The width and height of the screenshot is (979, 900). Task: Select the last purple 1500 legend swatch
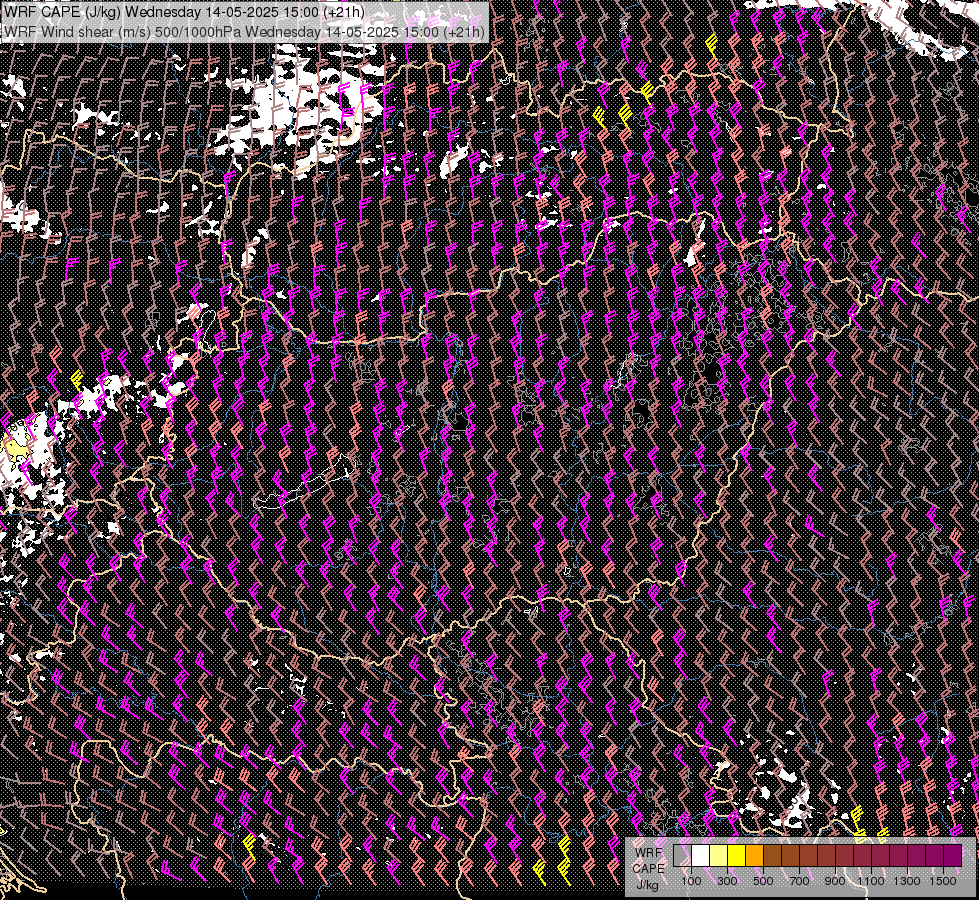pos(952,855)
